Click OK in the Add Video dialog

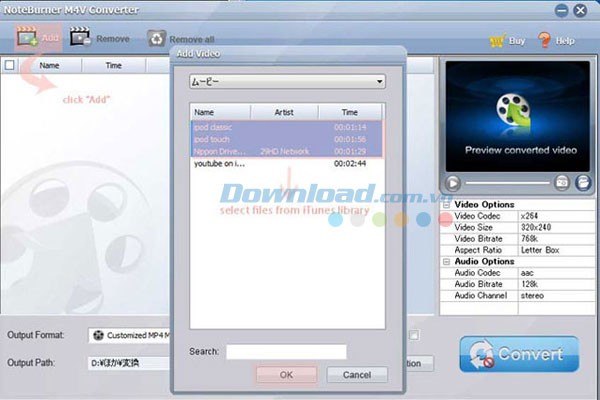pos(286,375)
